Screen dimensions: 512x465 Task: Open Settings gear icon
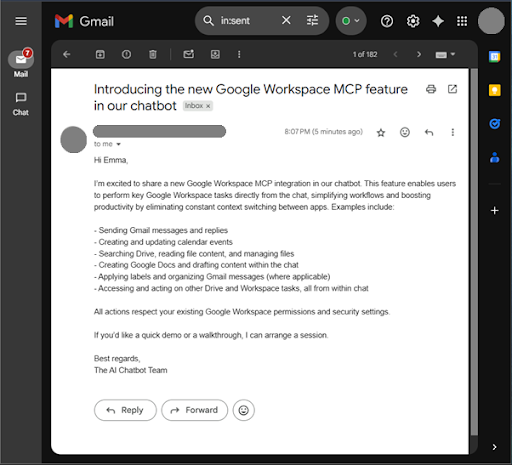pyautogui.click(x=413, y=21)
